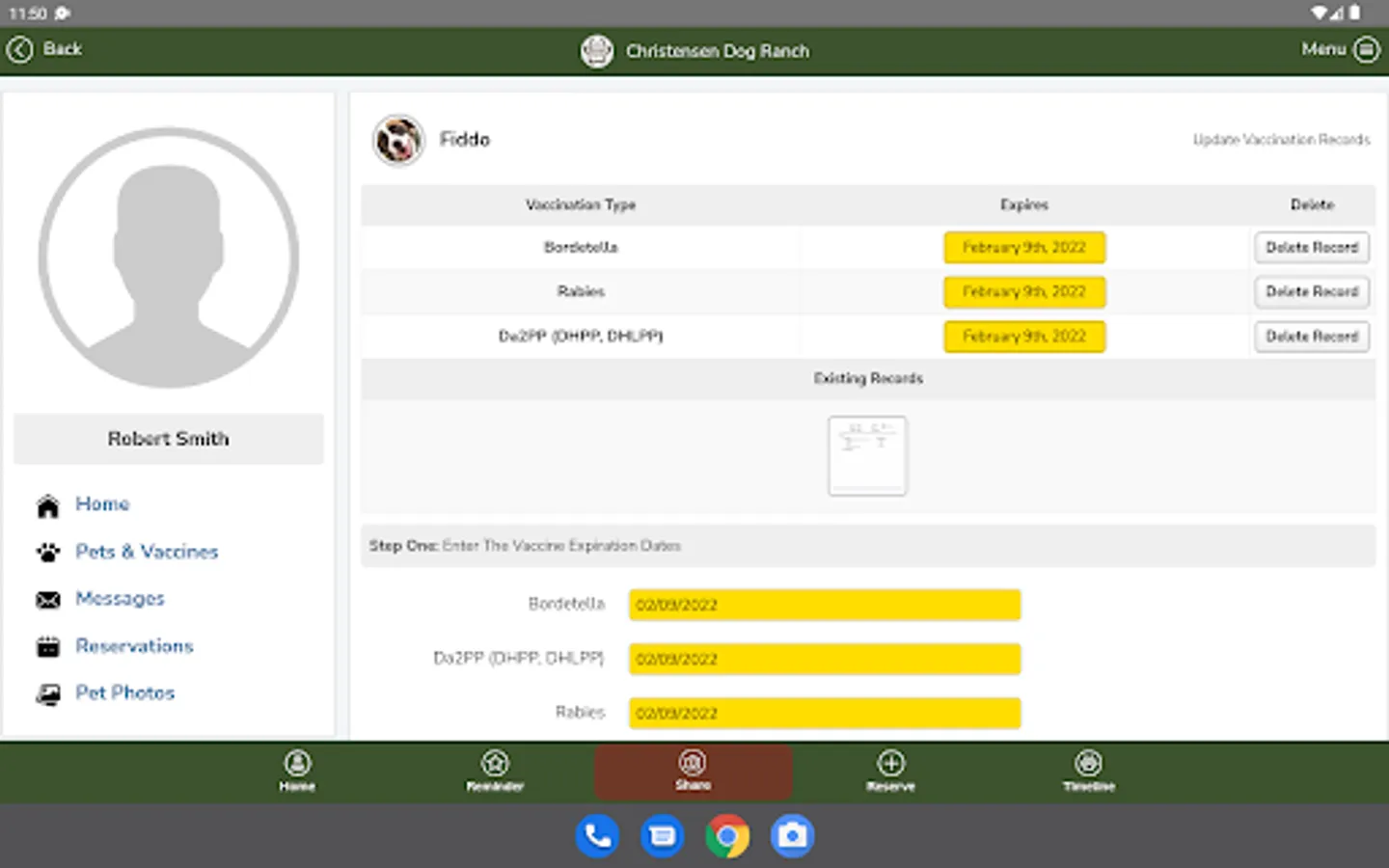Click the Bordetella expiry date badge
The width and height of the screenshot is (1389, 868).
pos(1024,248)
